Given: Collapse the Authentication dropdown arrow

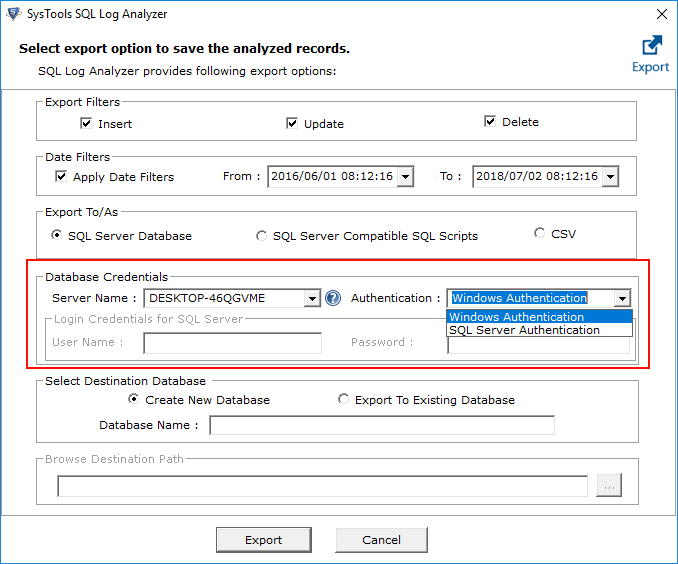Looking at the screenshot, I should 622,298.
